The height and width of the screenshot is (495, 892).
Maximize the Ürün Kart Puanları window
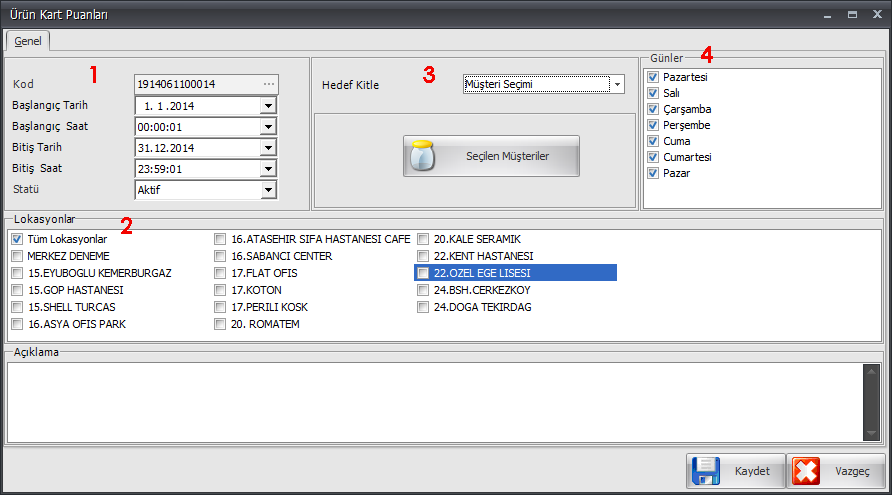851,15
